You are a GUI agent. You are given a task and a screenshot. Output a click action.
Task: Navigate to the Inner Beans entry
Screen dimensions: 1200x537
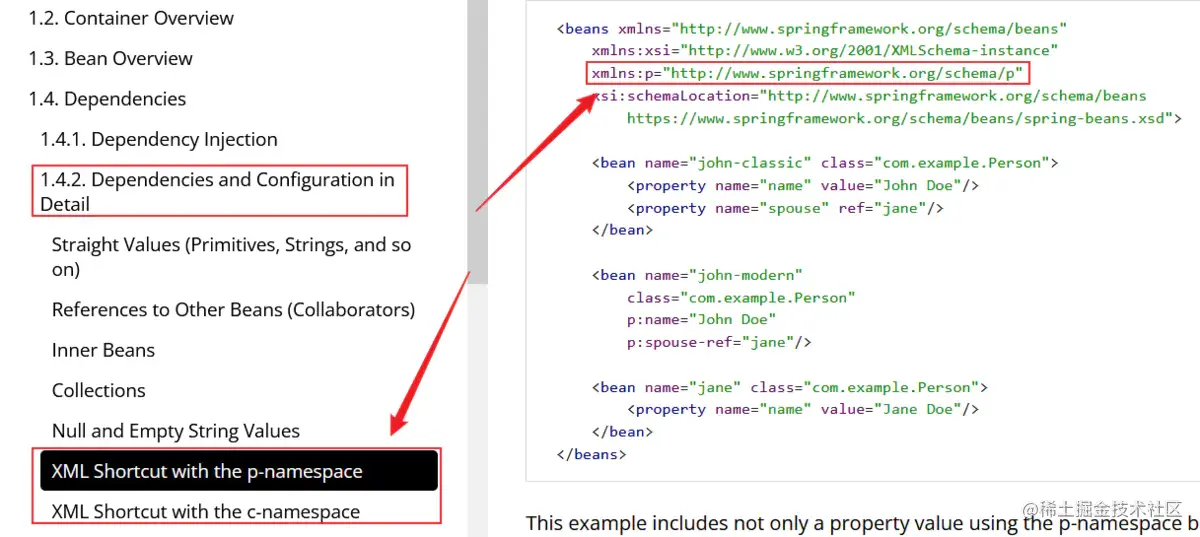pyautogui.click(x=103, y=350)
